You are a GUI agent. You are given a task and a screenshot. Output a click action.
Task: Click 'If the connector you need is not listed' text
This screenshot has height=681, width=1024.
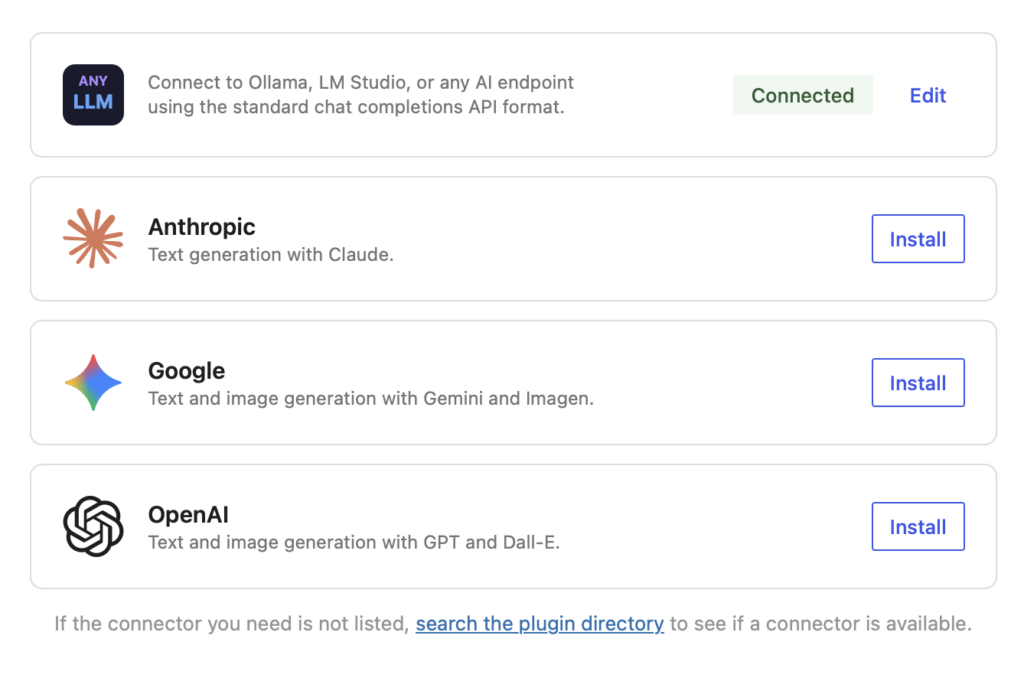(x=231, y=624)
